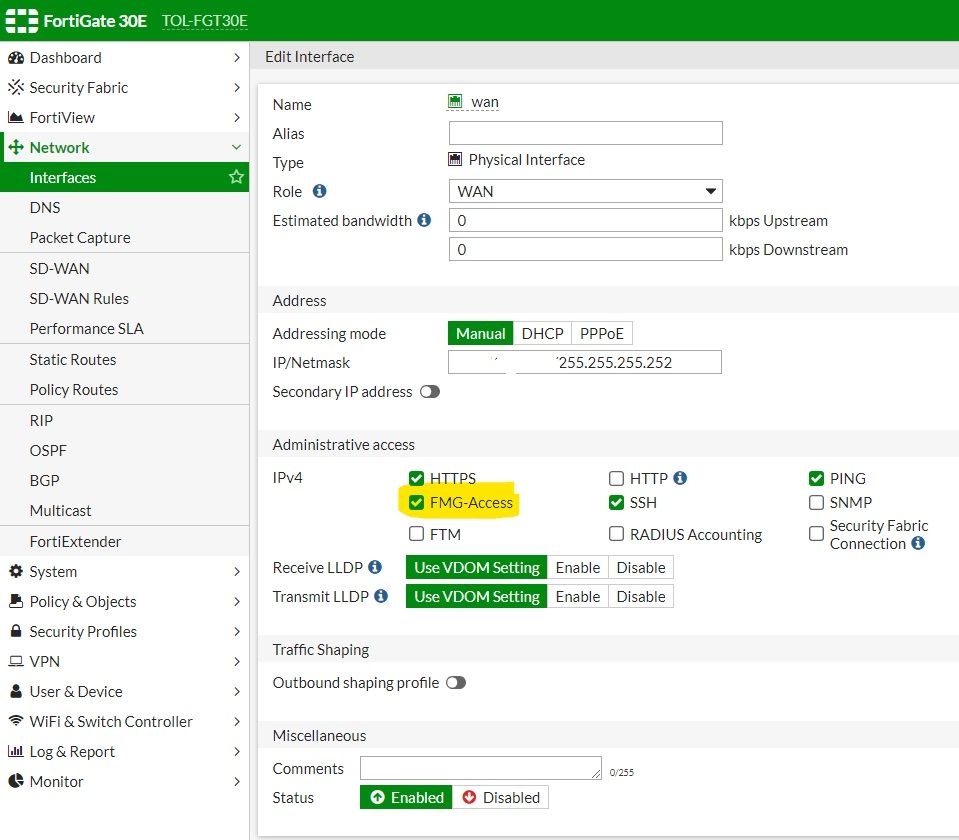Go to SD-WAN Rules menu item
The width and height of the screenshot is (959, 840).
79,298
